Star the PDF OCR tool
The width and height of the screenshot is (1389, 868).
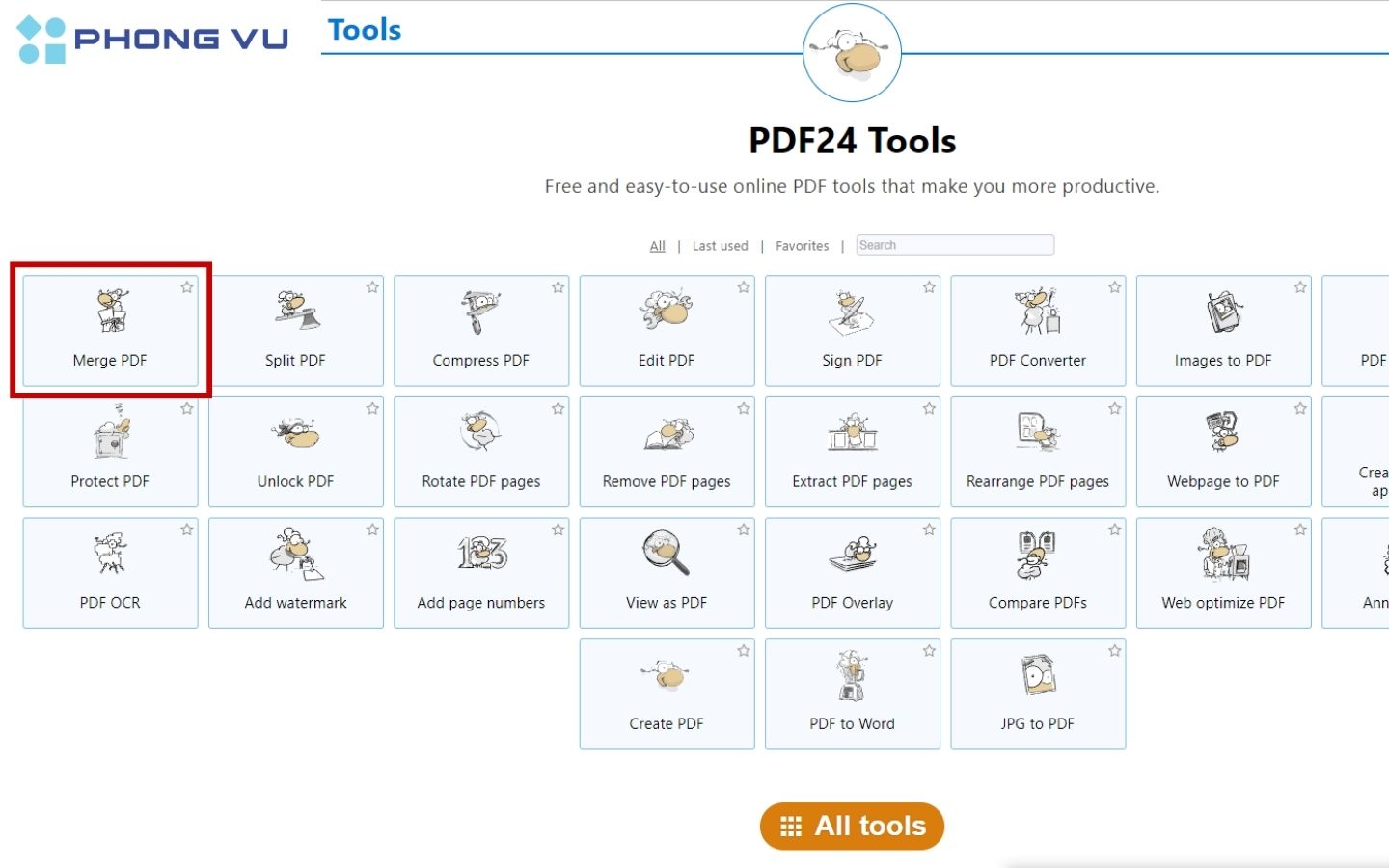187,529
